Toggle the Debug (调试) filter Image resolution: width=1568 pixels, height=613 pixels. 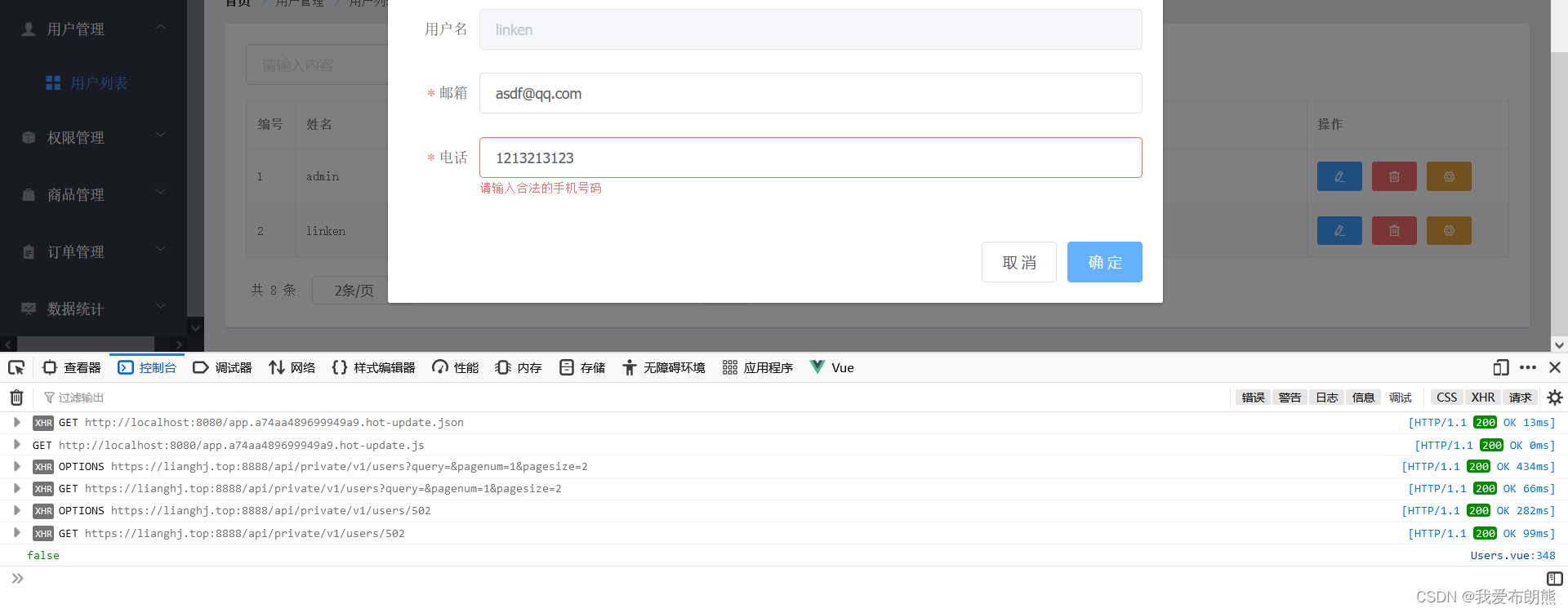(x=1400, y=398)
